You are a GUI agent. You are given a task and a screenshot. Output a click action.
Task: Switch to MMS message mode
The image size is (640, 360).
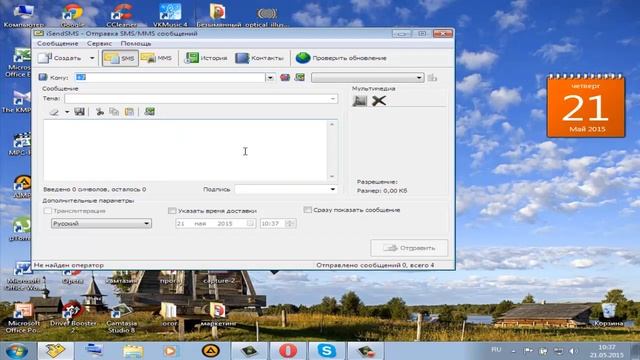click(x=157, y=58)
